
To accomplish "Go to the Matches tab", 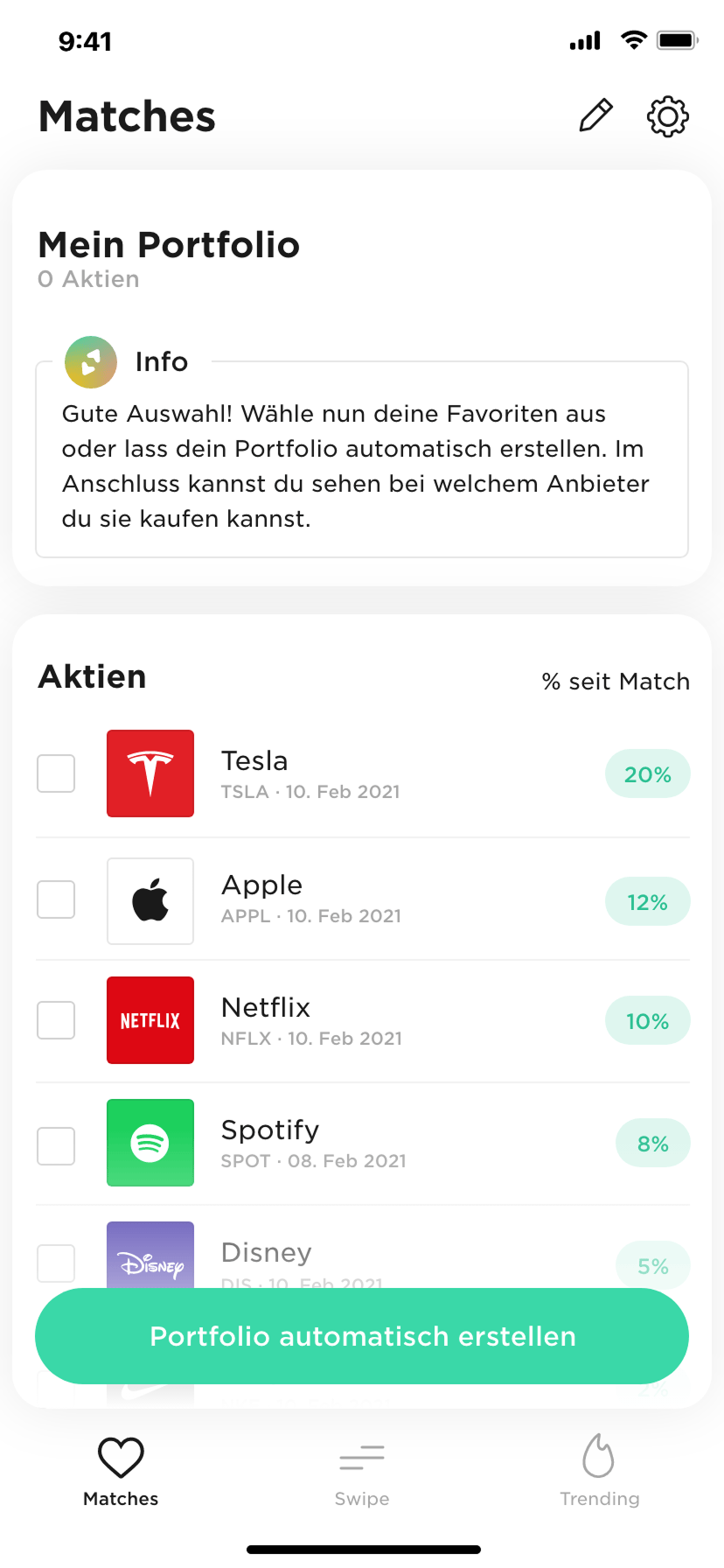I will (121, 1472).
